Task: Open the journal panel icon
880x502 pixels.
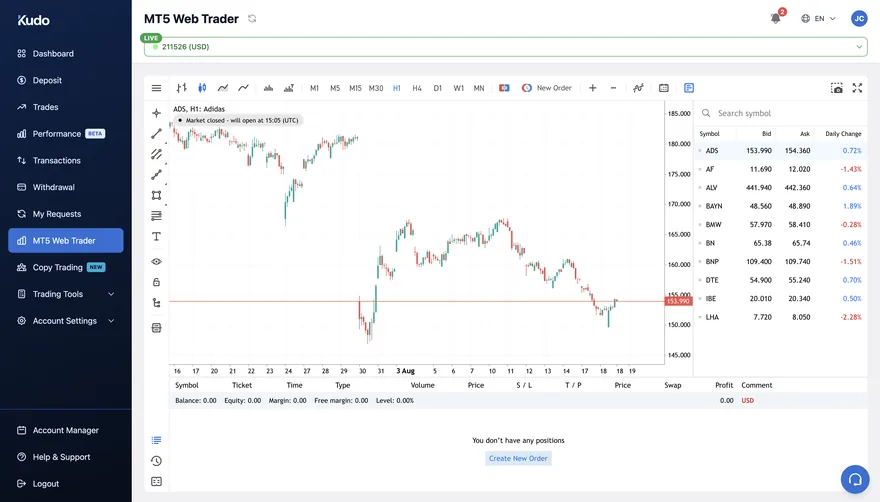Action: click(157, 482)
